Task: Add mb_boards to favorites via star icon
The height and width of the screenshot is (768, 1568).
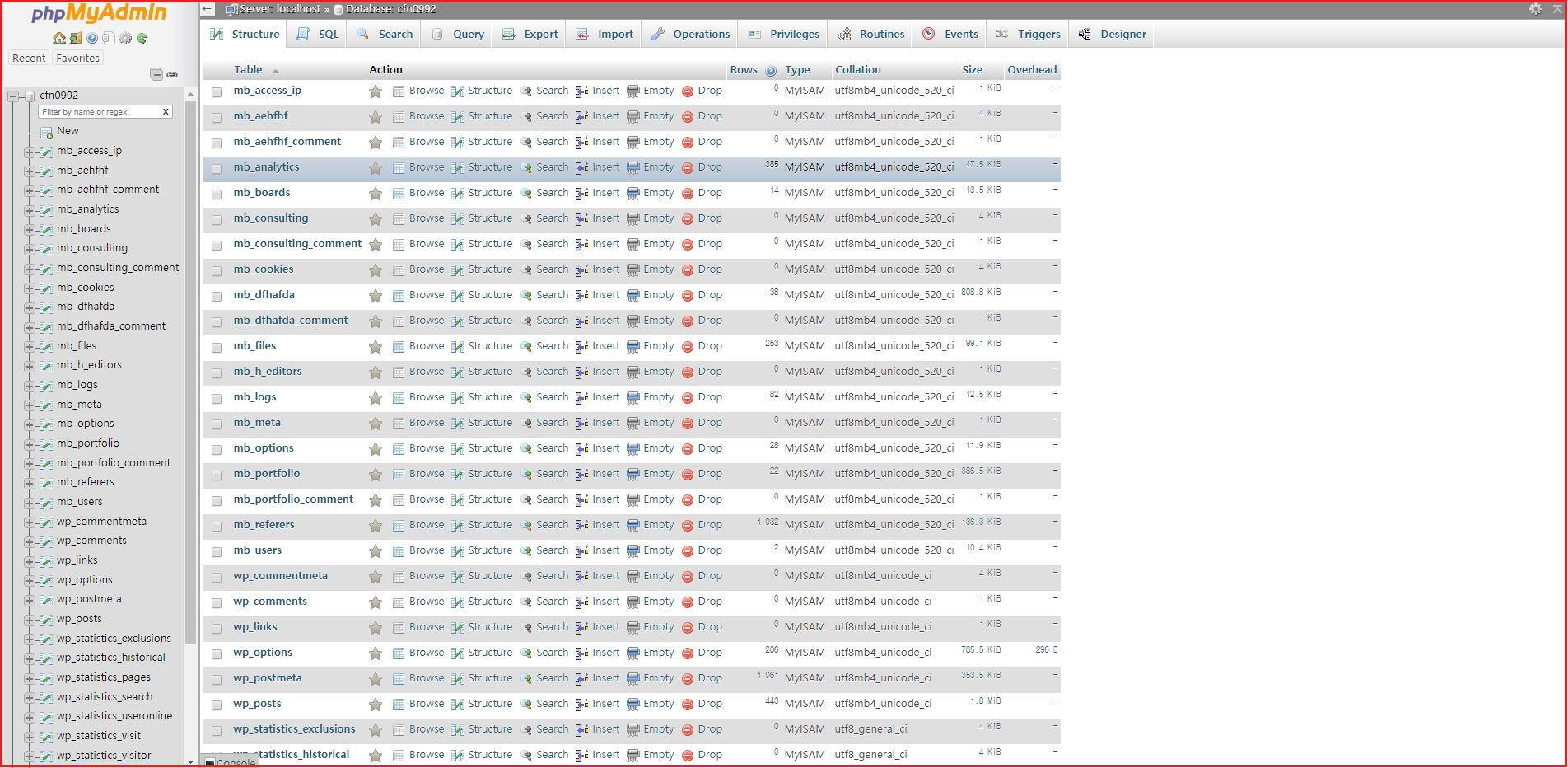Action: point(376,194)
